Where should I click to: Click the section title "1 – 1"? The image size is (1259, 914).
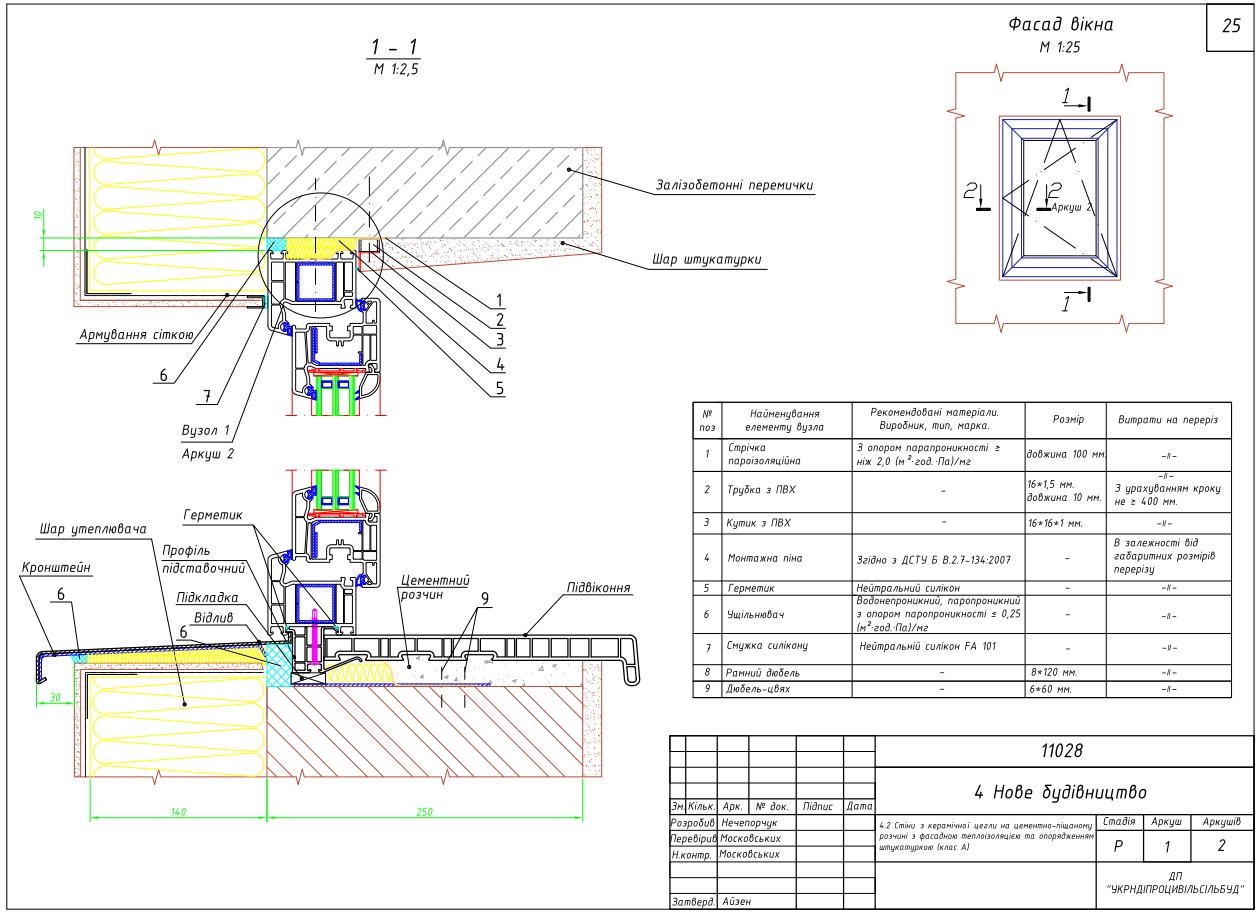tap(393, 46)
